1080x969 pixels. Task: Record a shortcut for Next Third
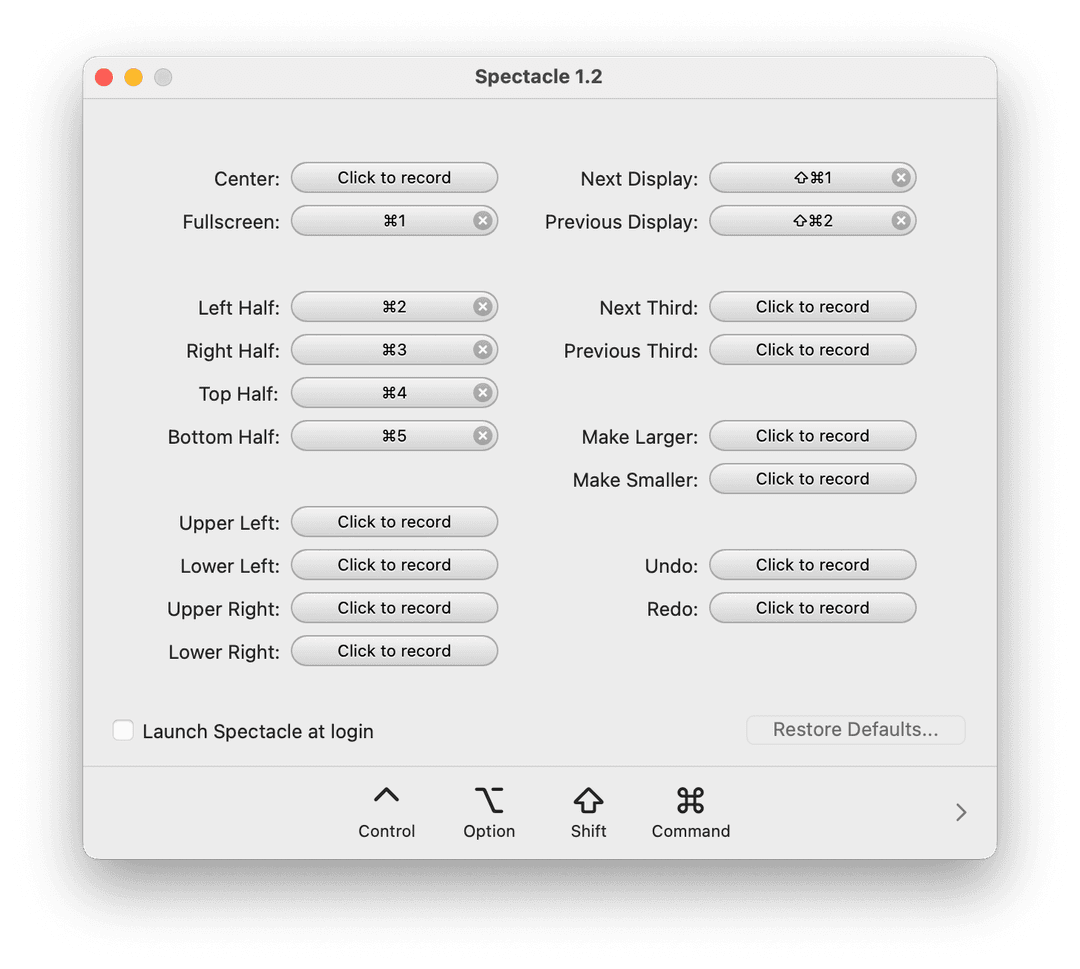coord(812,307)
